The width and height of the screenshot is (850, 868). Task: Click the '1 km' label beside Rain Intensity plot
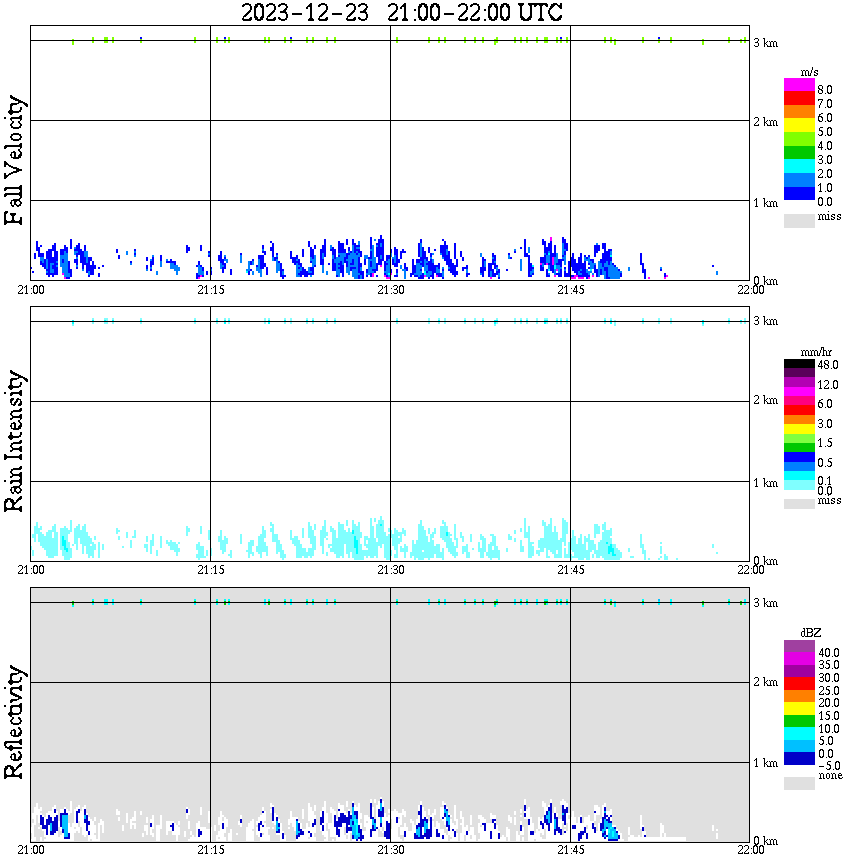[x=766, y=483]
